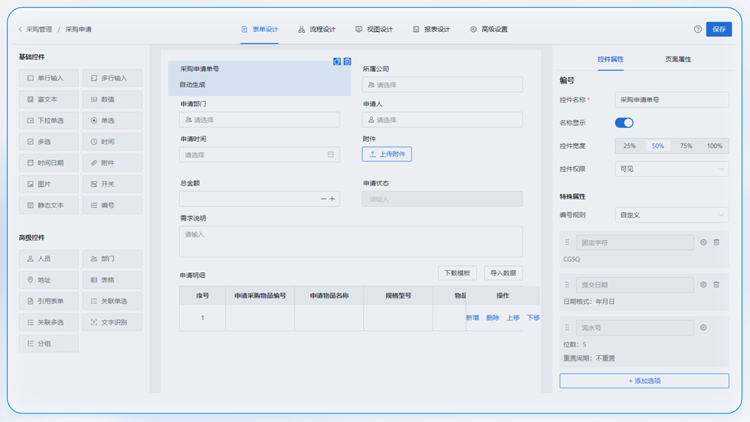The width and height of the screenshot is (750, 422).
Task: Set control width to 25%
Action: [x=629, y=146]
